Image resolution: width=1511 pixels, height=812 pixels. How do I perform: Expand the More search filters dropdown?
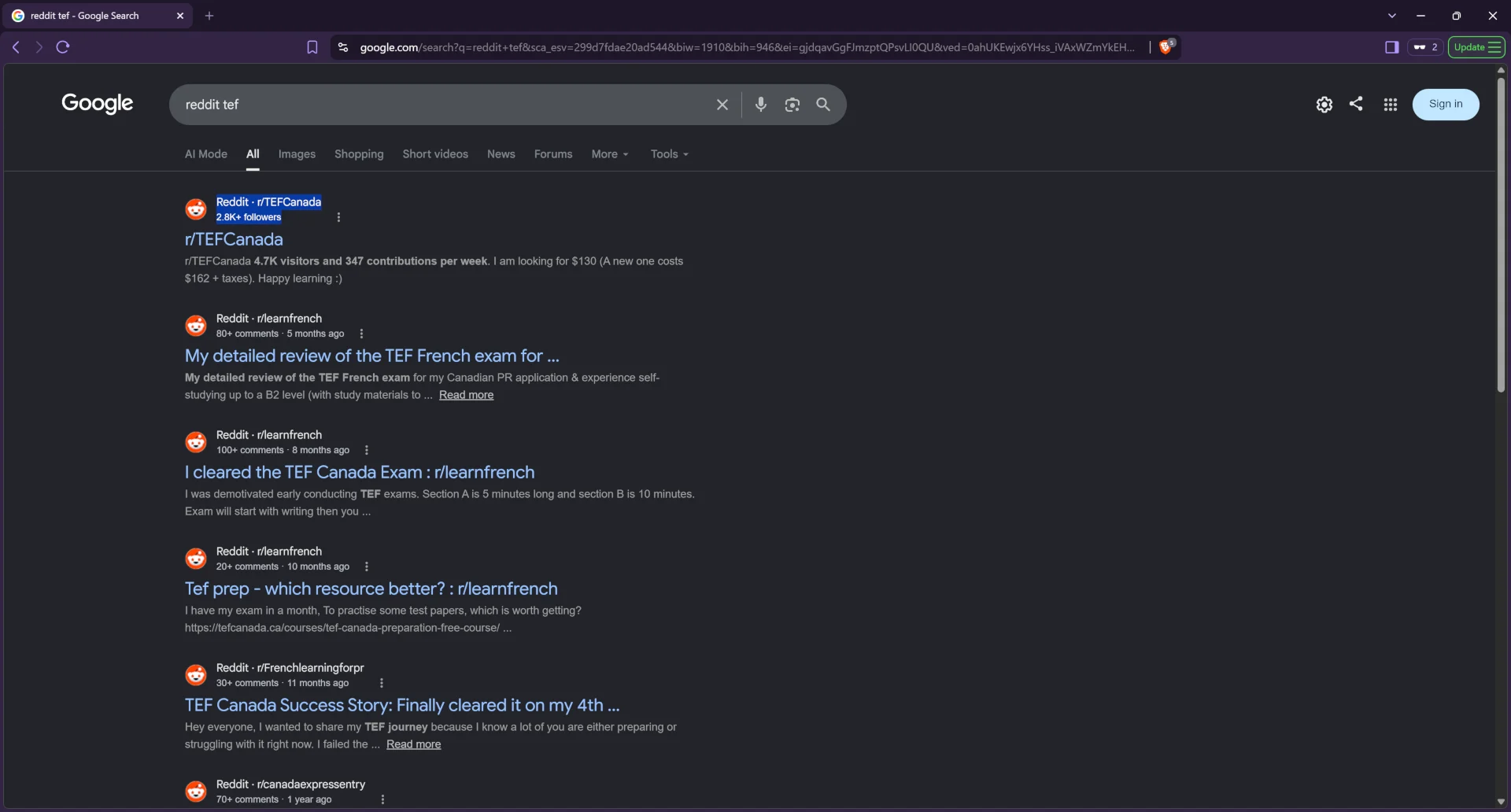coord(610,154)
